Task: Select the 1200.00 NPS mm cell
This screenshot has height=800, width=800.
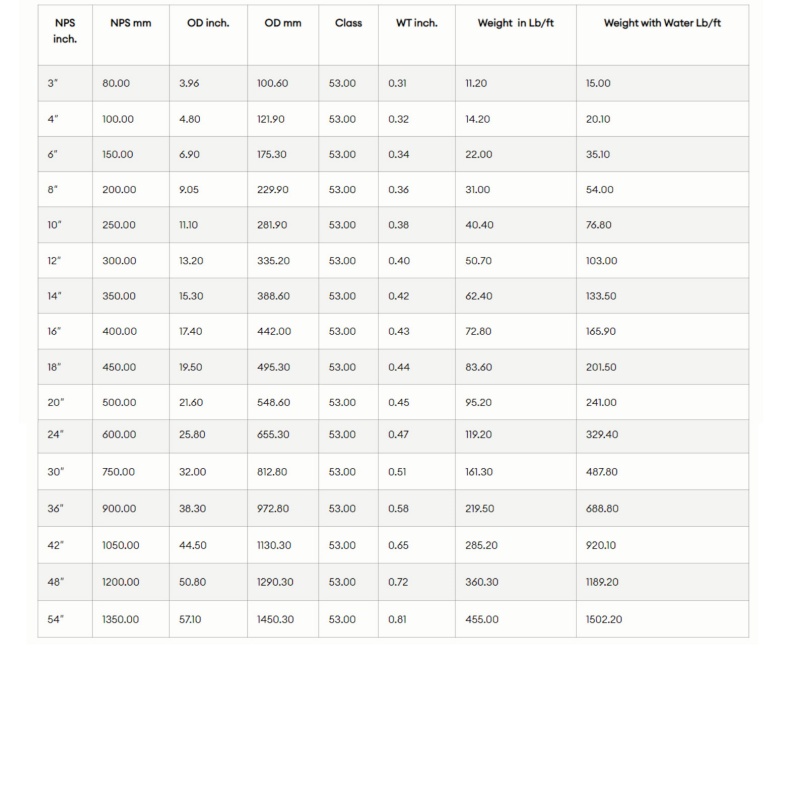Action: (121, 582)
